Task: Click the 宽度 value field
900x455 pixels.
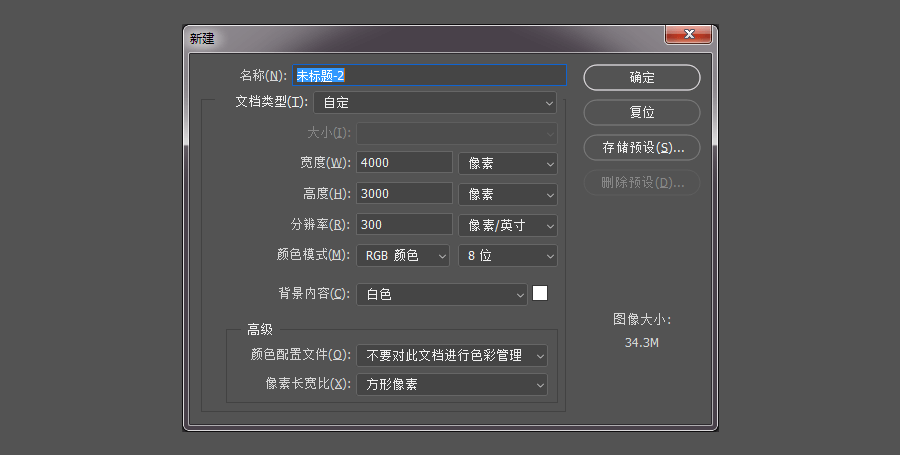Action: (405, 163)
